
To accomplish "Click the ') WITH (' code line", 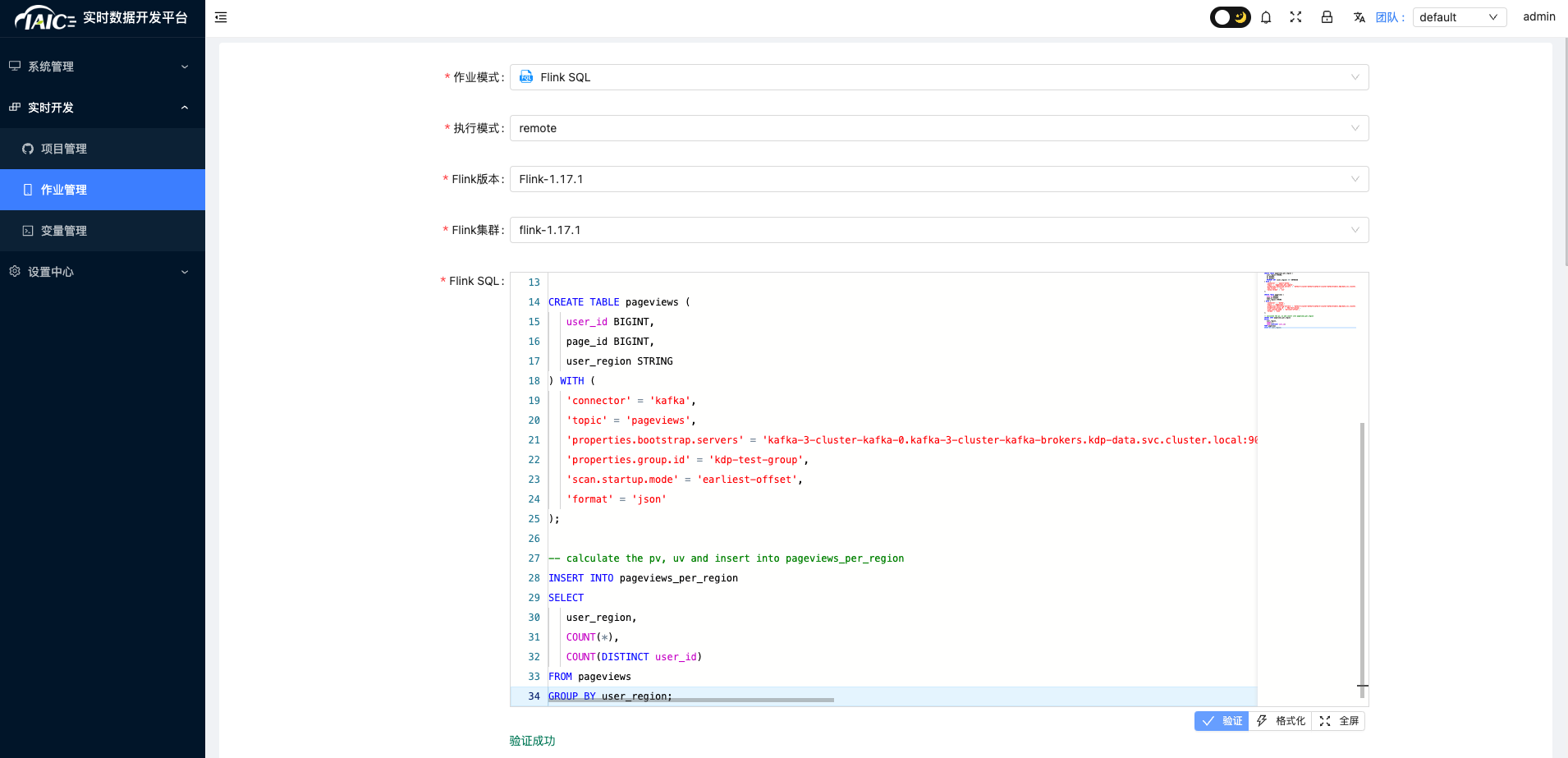I will [571, 381].
